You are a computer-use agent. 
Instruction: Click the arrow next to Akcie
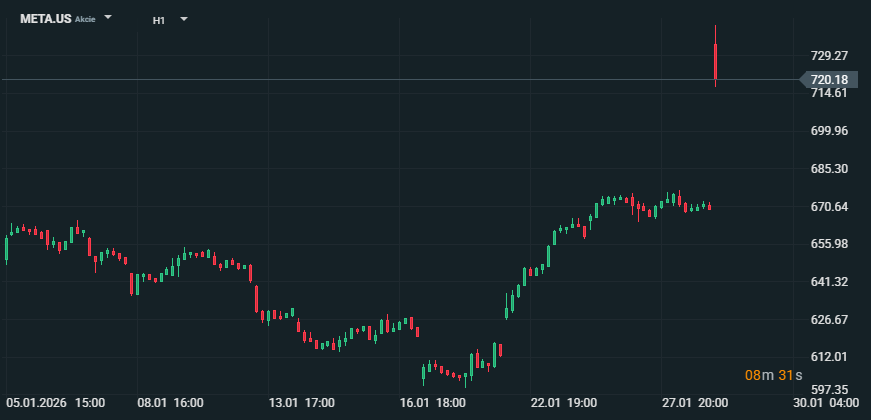[108, 19]
